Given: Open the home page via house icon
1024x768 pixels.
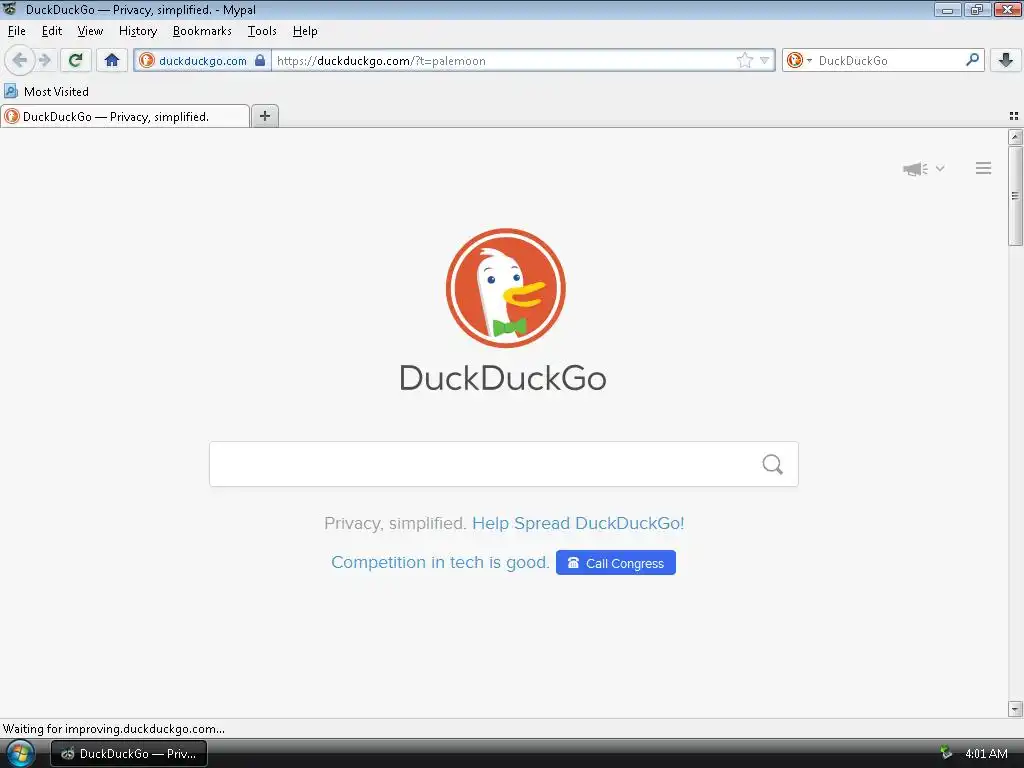Looking at the screenshot, I should [112, 61].
